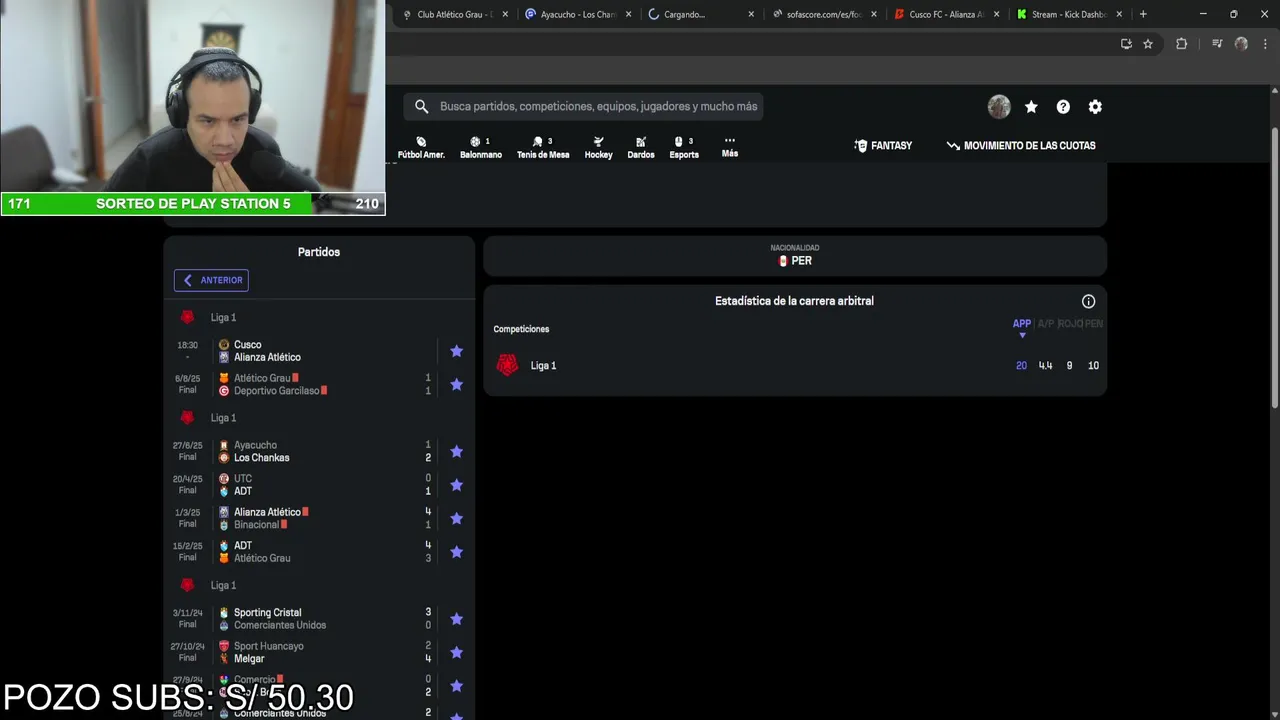The width and height of the screenshot is (1280, 720).
Task: Open the FANTASY link
Action: [x=883, y=146]
